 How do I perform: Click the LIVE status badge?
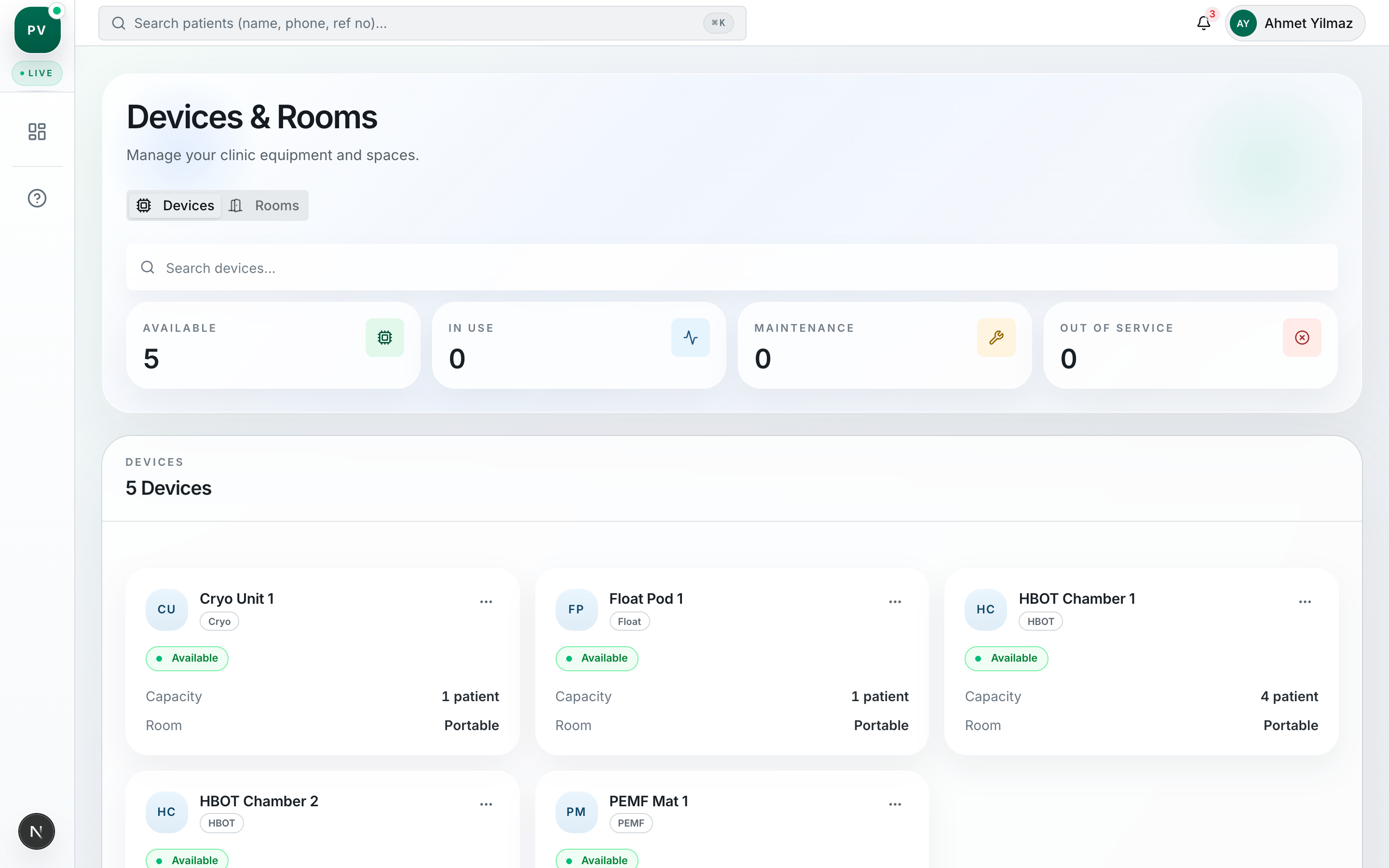point(37,73)
